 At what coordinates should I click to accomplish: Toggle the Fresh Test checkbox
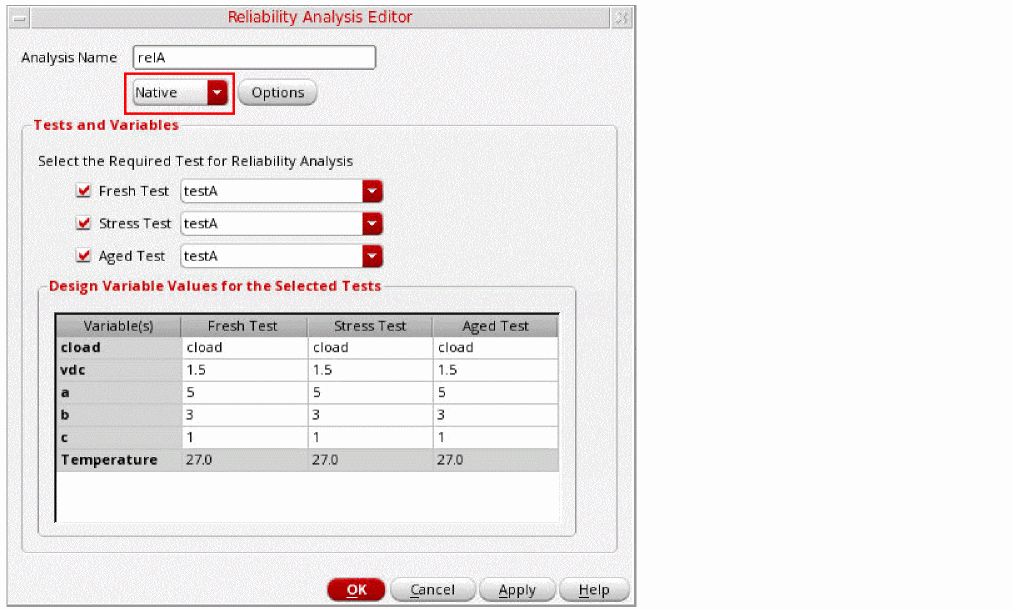83,191
